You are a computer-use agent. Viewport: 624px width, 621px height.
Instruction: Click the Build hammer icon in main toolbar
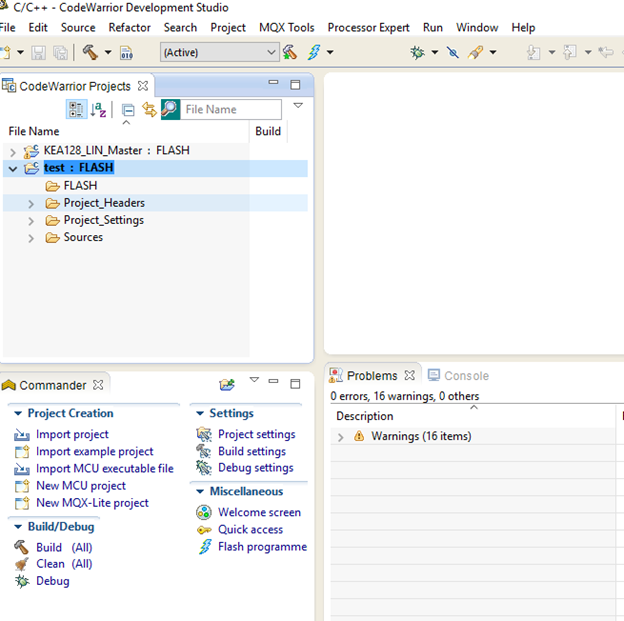pyautogui.click(x=90, y=52)
